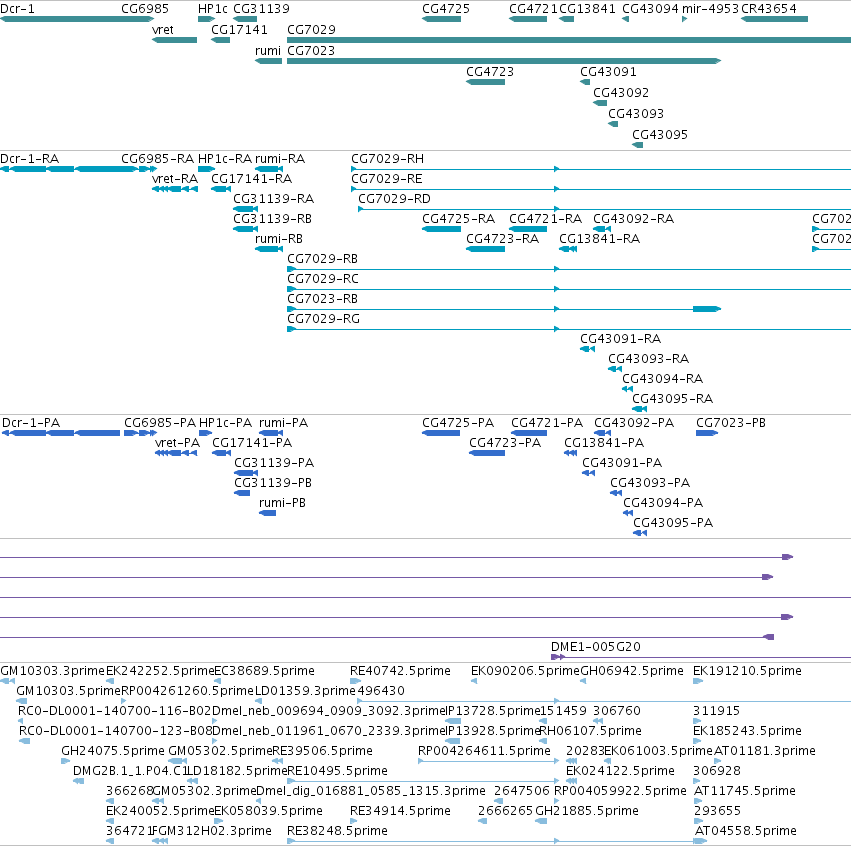Image resolution: width=851 pixels, height=846 pixels.
Task: Click the CG17141 gene label
Action: (x=239, y=30)
